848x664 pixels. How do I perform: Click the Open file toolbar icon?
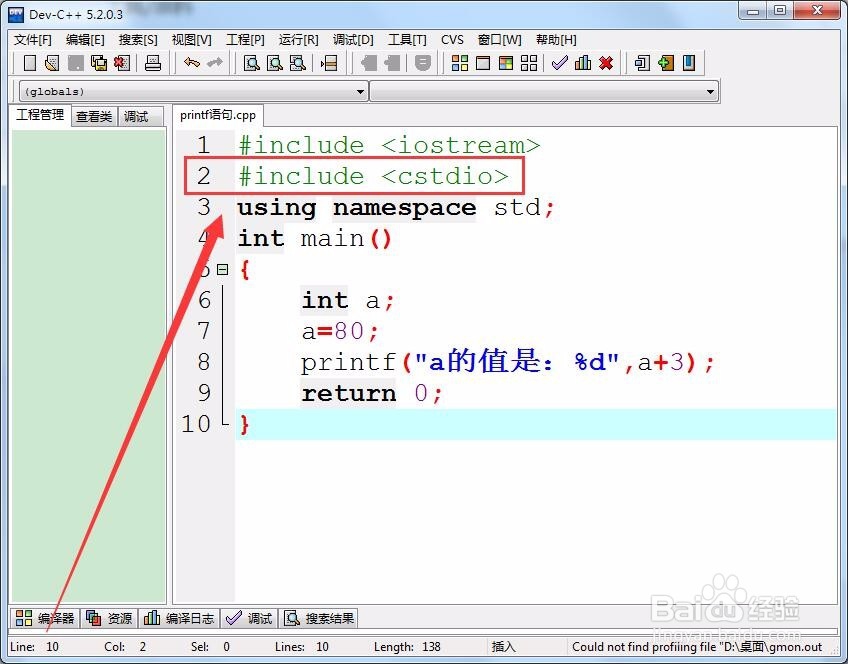tap(52, 63)
